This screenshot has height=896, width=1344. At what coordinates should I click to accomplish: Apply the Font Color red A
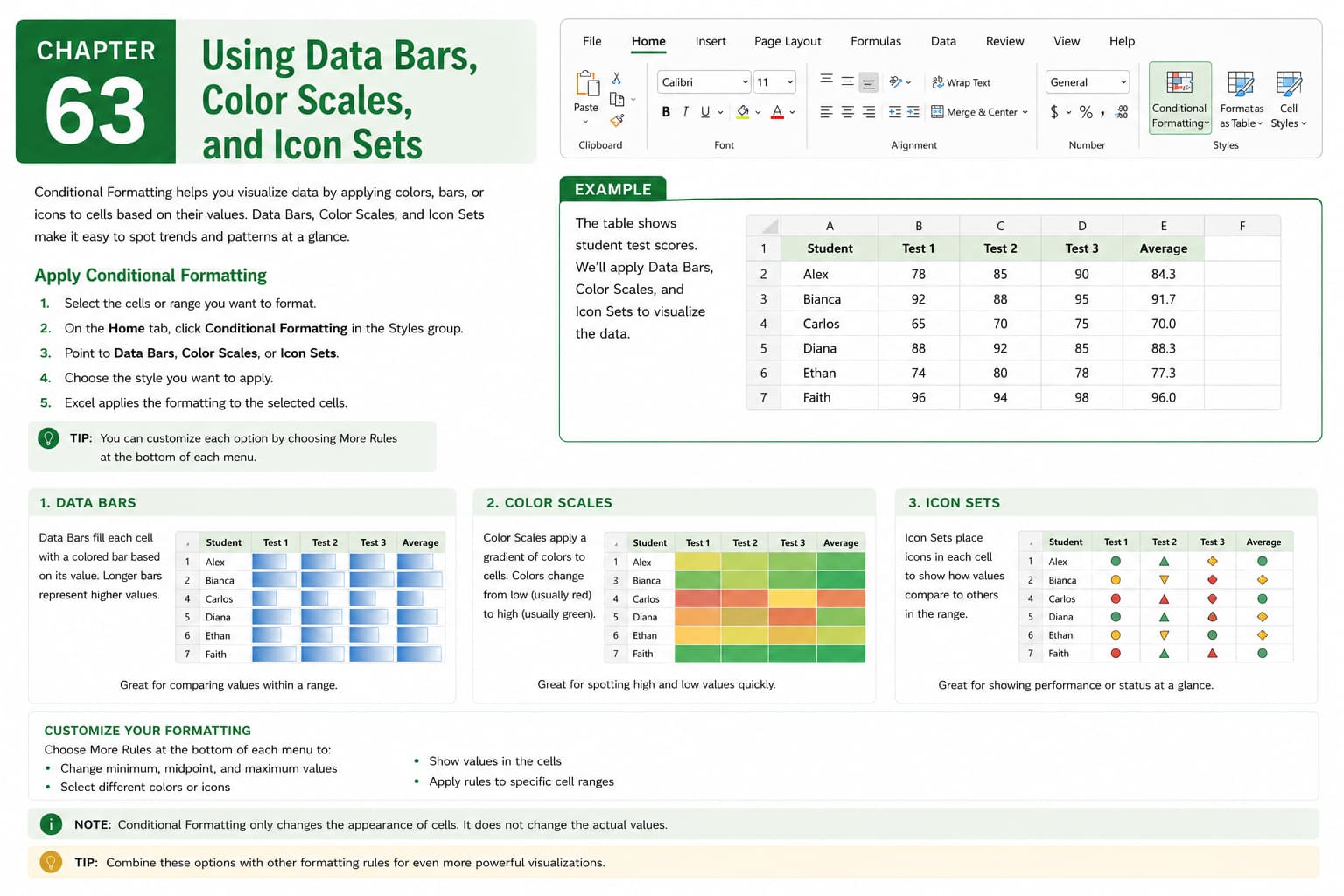(777, 111)
